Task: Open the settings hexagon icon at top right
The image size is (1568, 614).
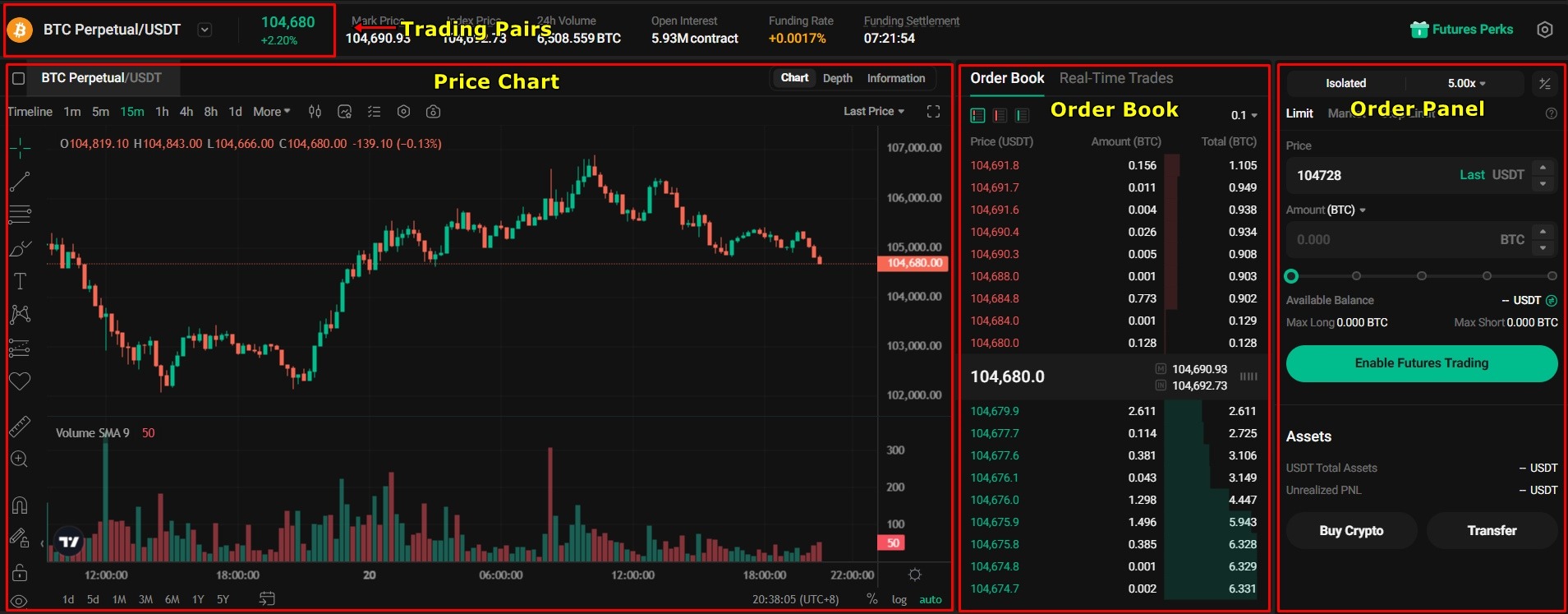Action: pos(1544,30)
